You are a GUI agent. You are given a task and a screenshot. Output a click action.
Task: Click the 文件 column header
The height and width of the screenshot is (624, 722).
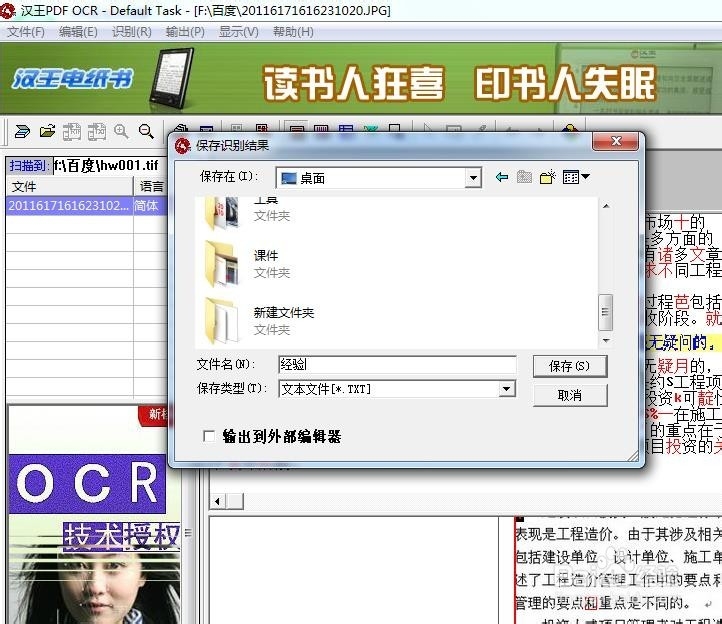(x=70, y=187)
